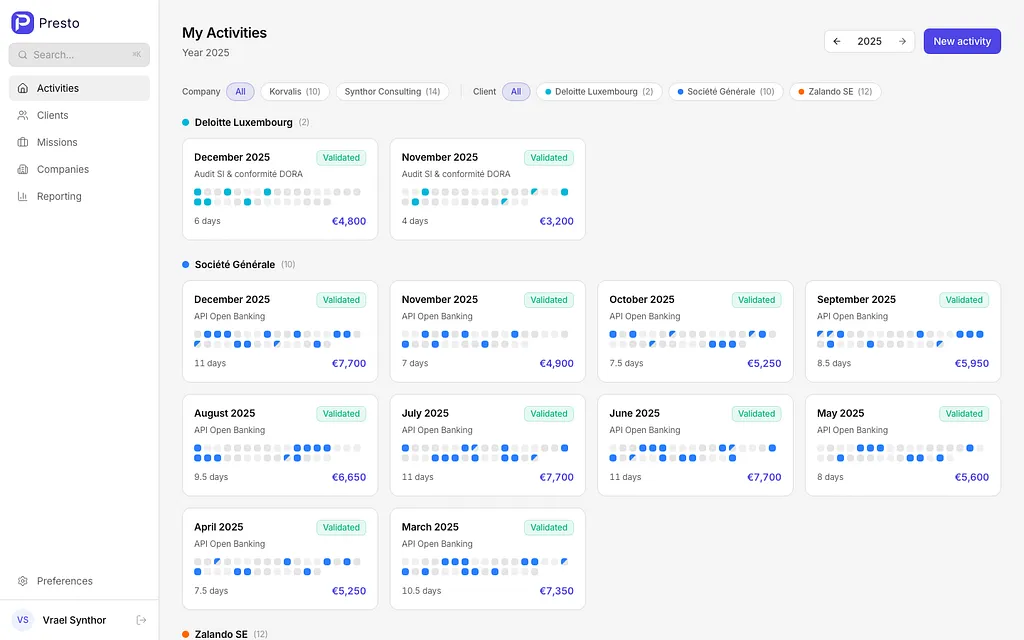1024x640 pixels.
Task: Click the 10.5 days label
Action: [x=421, y=591]
